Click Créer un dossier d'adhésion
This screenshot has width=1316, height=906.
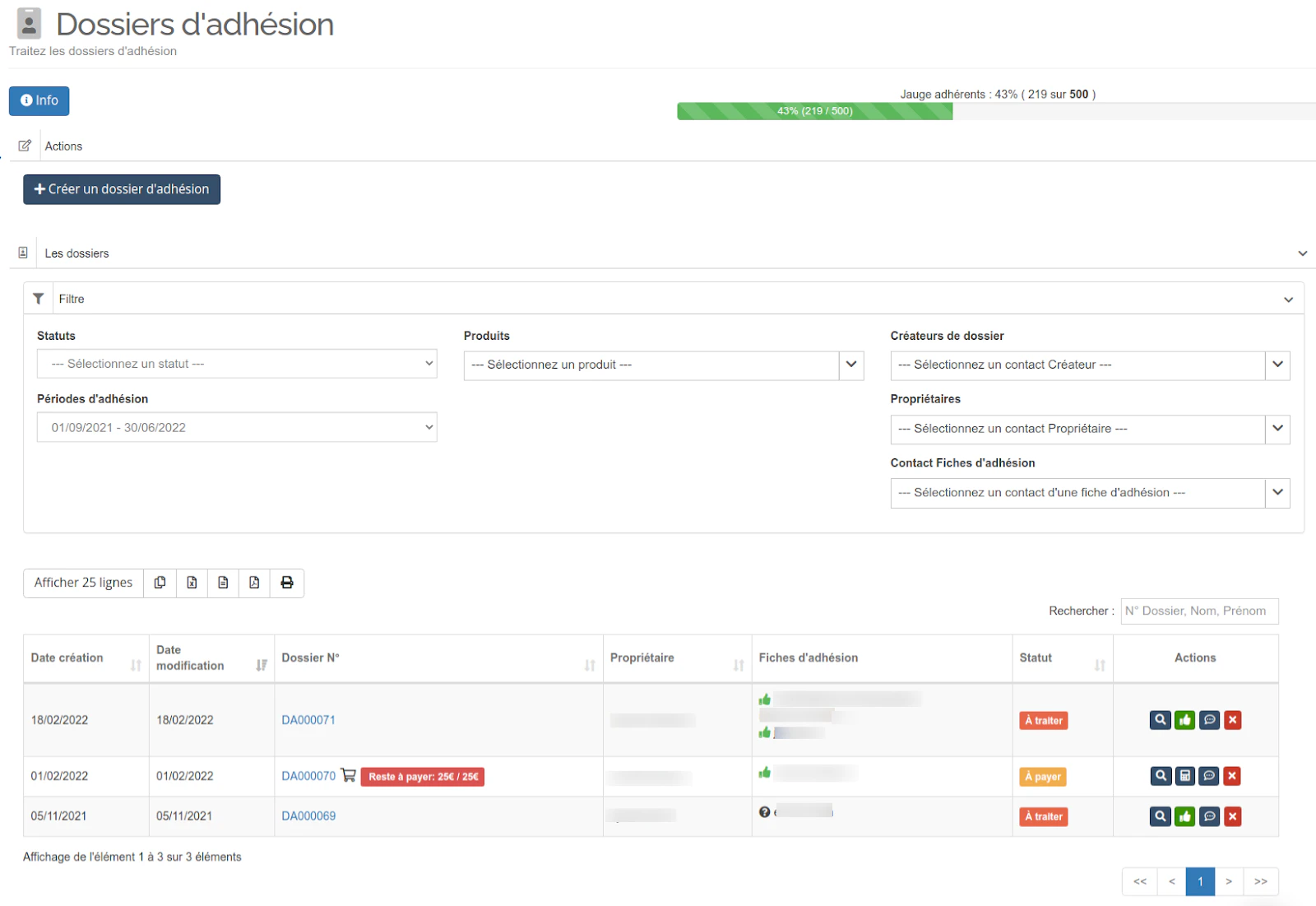point(122,189)
